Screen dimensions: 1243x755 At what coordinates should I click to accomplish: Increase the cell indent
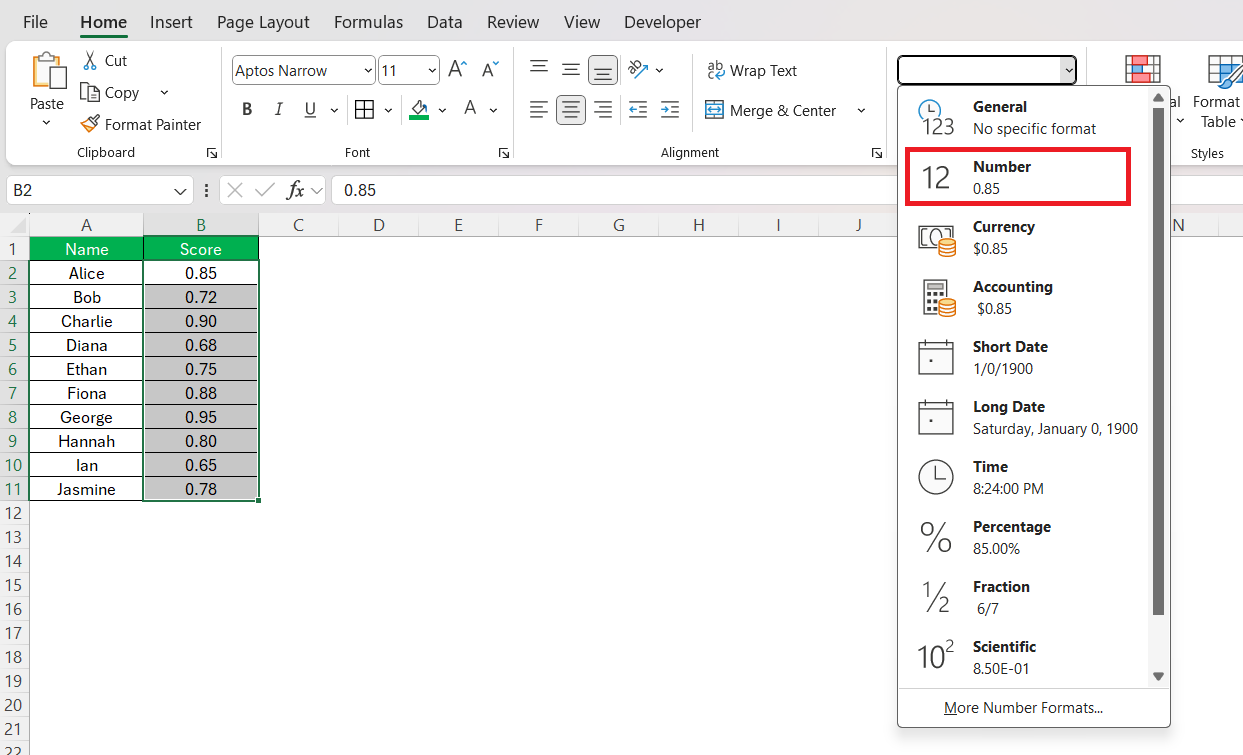[x=670, y=110]
